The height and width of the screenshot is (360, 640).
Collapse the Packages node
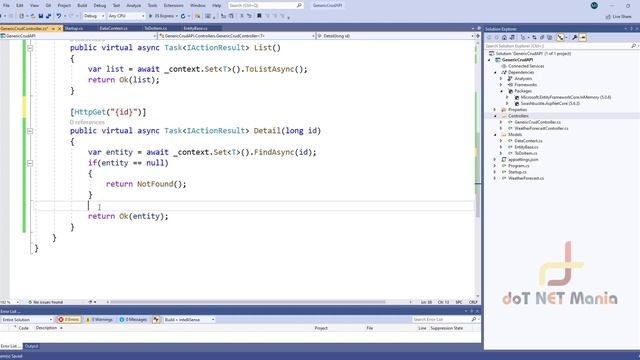(x=502, y=91)
